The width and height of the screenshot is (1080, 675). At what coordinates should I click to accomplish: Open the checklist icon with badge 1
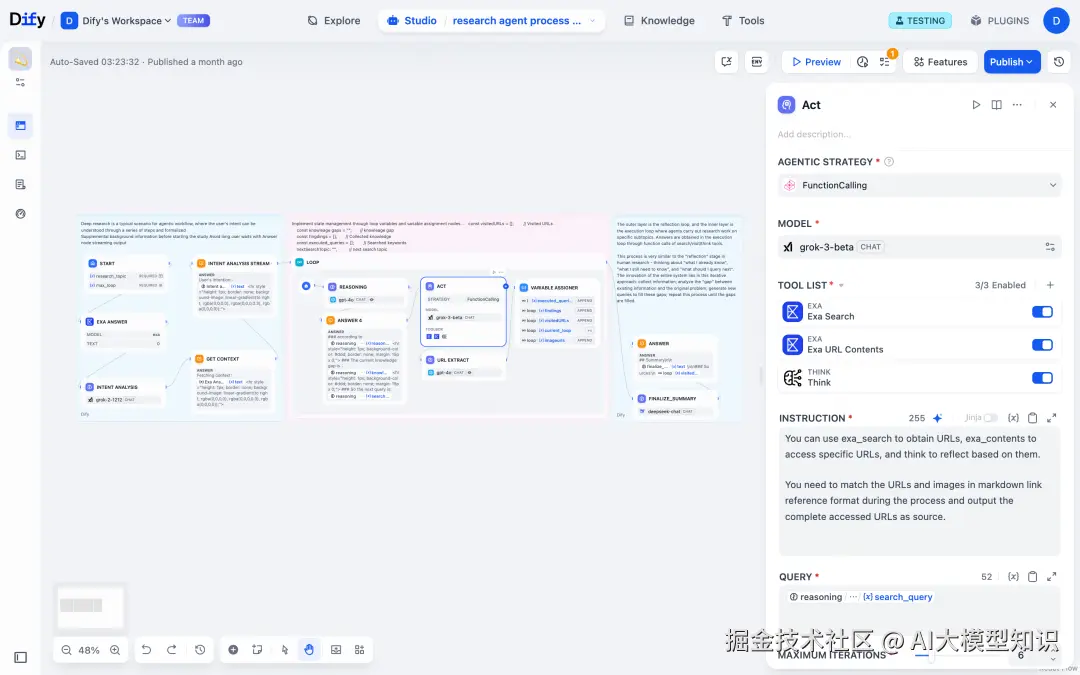(885, 62)
